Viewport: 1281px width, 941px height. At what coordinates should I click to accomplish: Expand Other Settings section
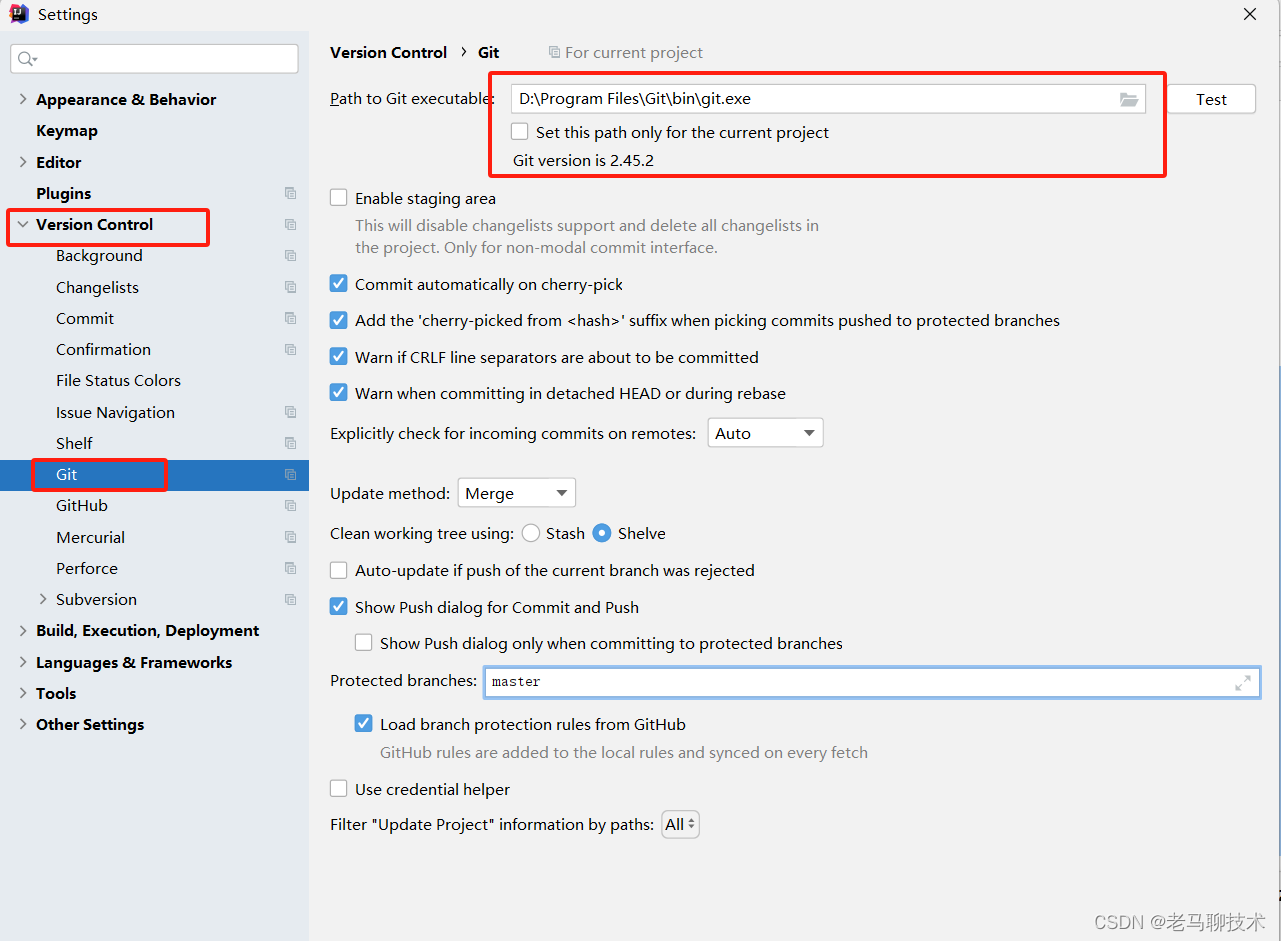coord(23,724)
